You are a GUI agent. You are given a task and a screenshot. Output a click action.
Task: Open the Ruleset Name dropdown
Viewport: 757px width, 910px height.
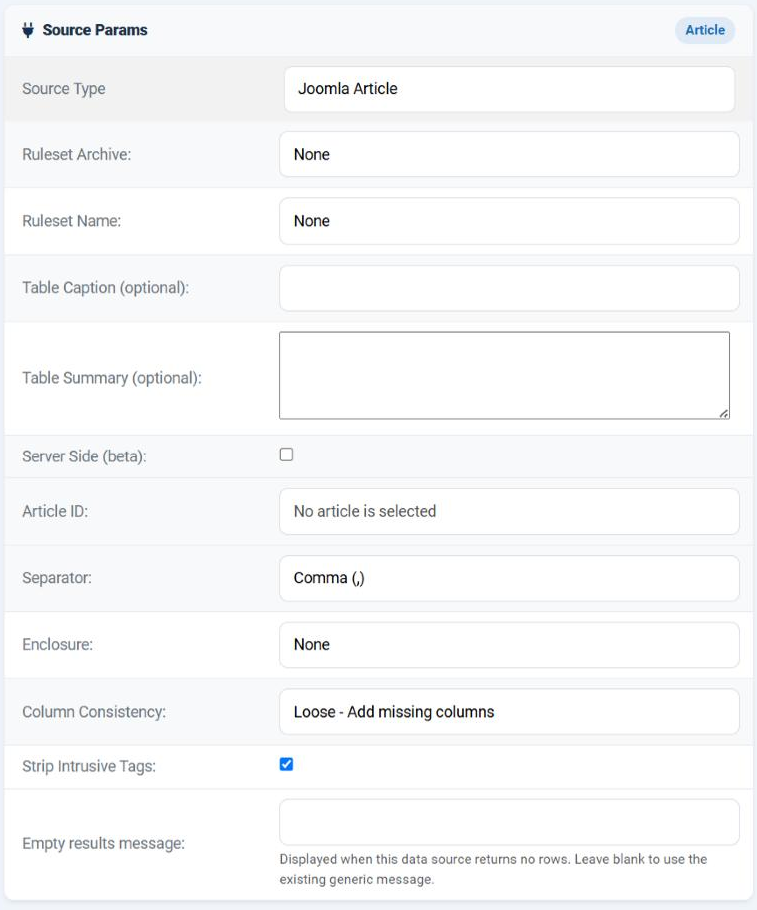pos(509,221)
